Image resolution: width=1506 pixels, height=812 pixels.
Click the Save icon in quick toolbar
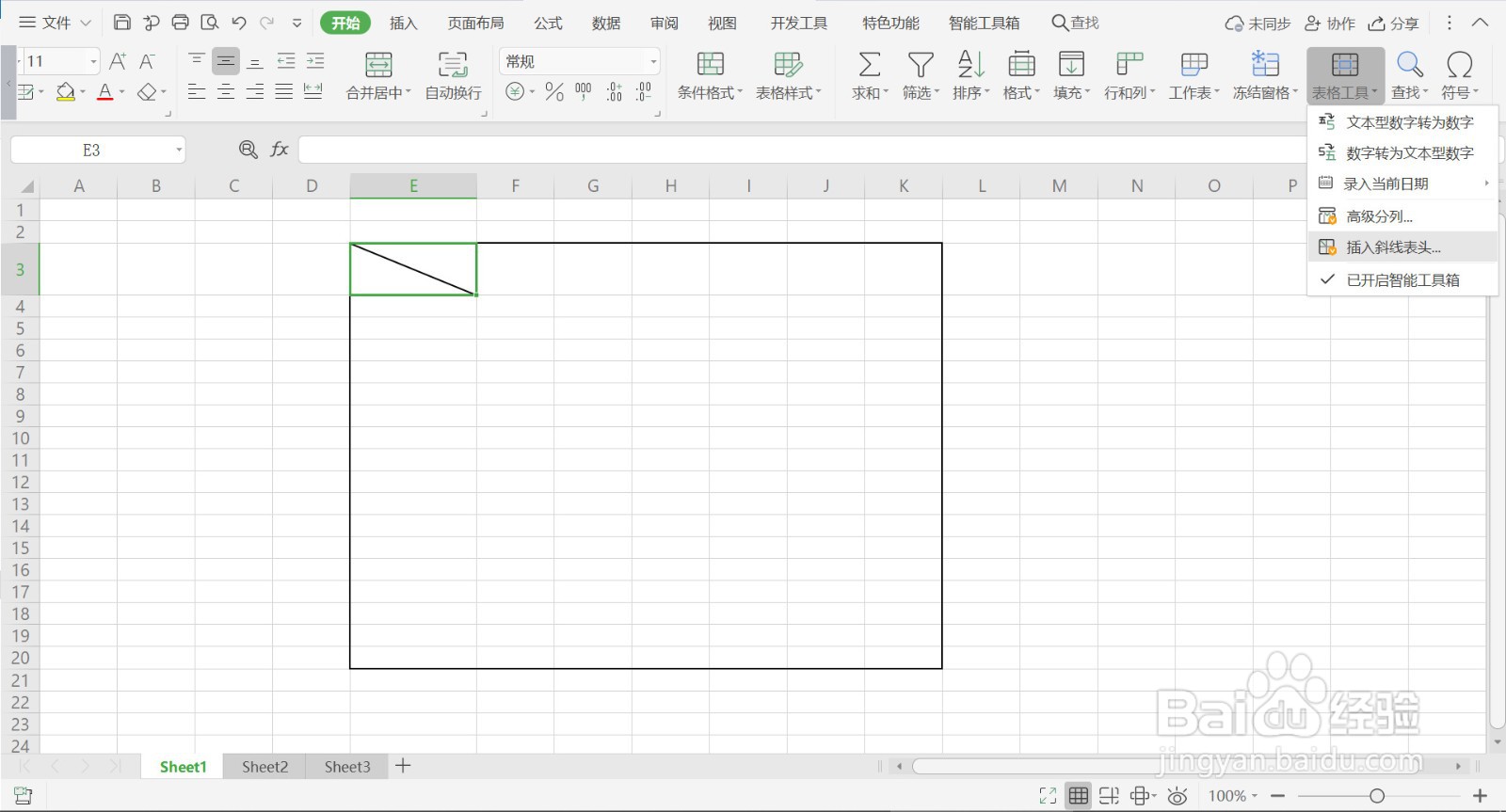[x=122, y=23]
